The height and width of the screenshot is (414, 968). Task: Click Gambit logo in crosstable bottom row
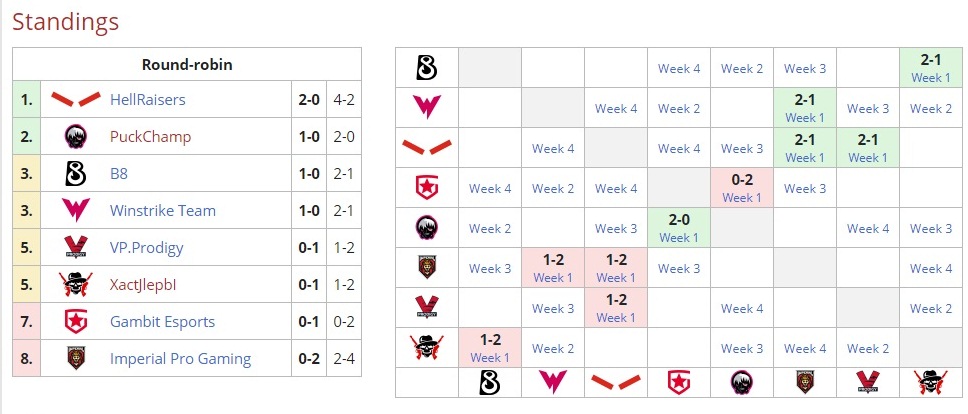pyautogui.click(x=679, y=382)
